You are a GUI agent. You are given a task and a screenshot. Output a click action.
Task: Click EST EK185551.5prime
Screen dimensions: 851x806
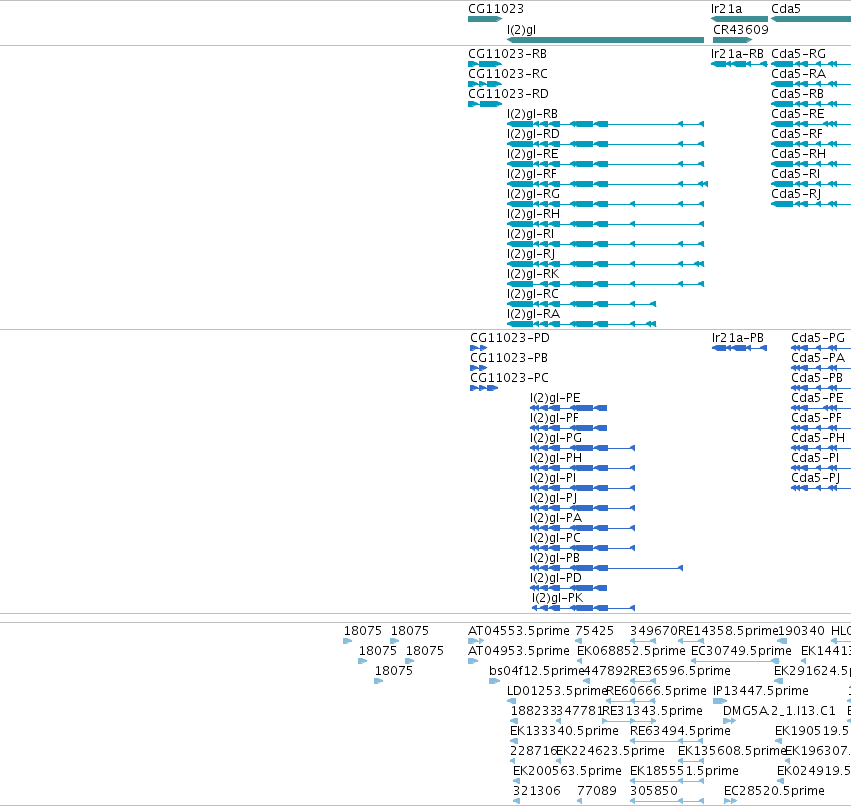click(684, 772)
